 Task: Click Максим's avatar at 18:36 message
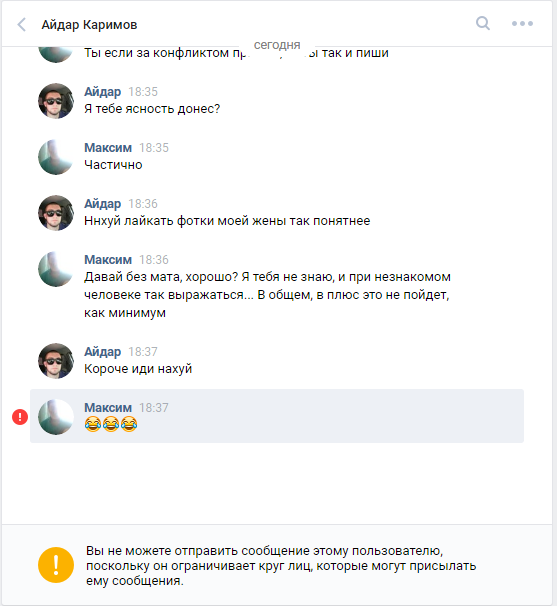click(x=56, y=269)
